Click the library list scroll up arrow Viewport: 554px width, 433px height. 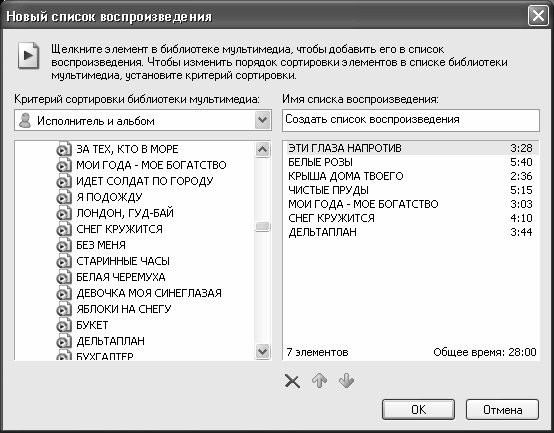pyautogui.click(x=263, y=149)
